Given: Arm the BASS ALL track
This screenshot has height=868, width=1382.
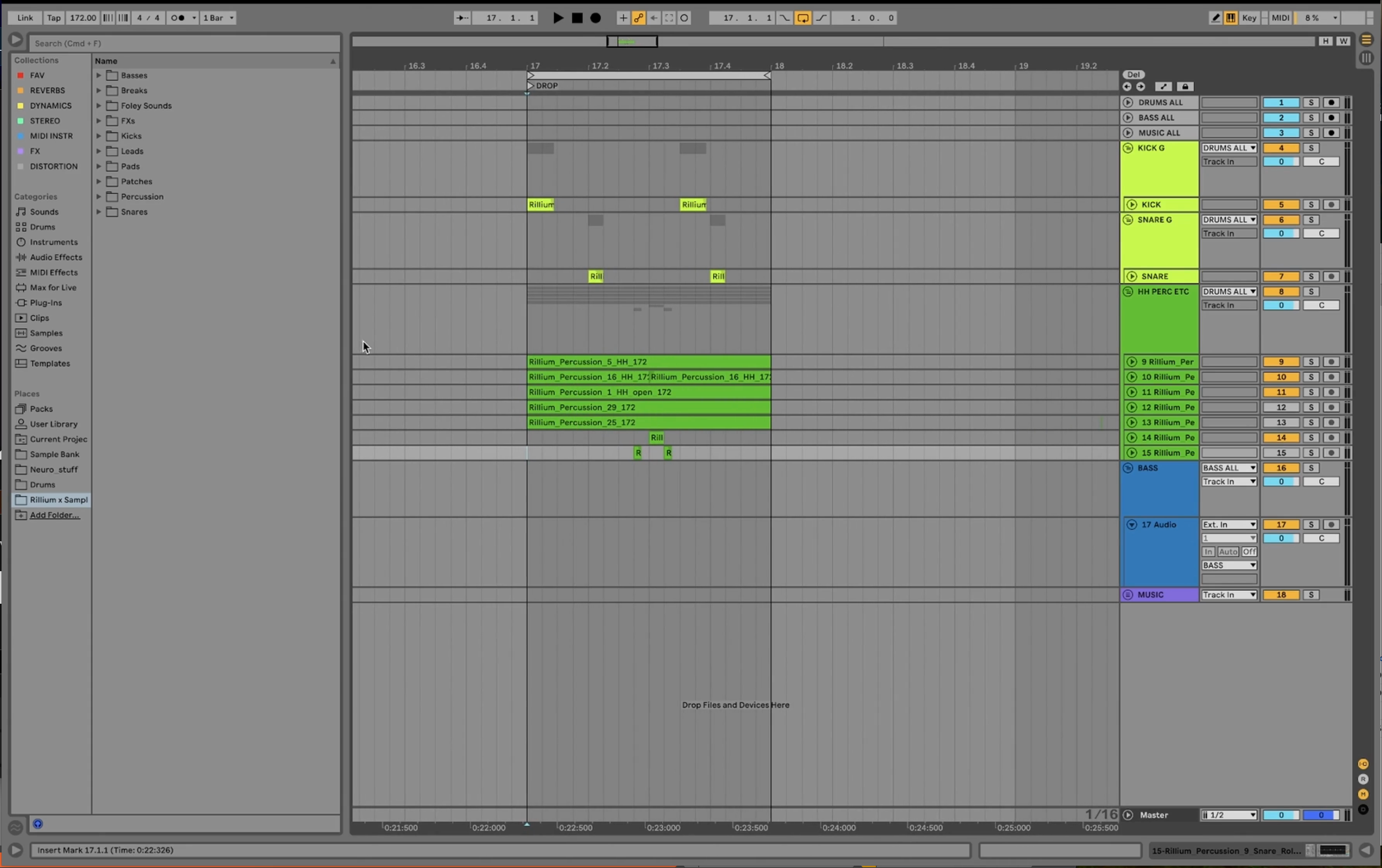Looking at the screenshot, I should click(x=1332, y=118).
